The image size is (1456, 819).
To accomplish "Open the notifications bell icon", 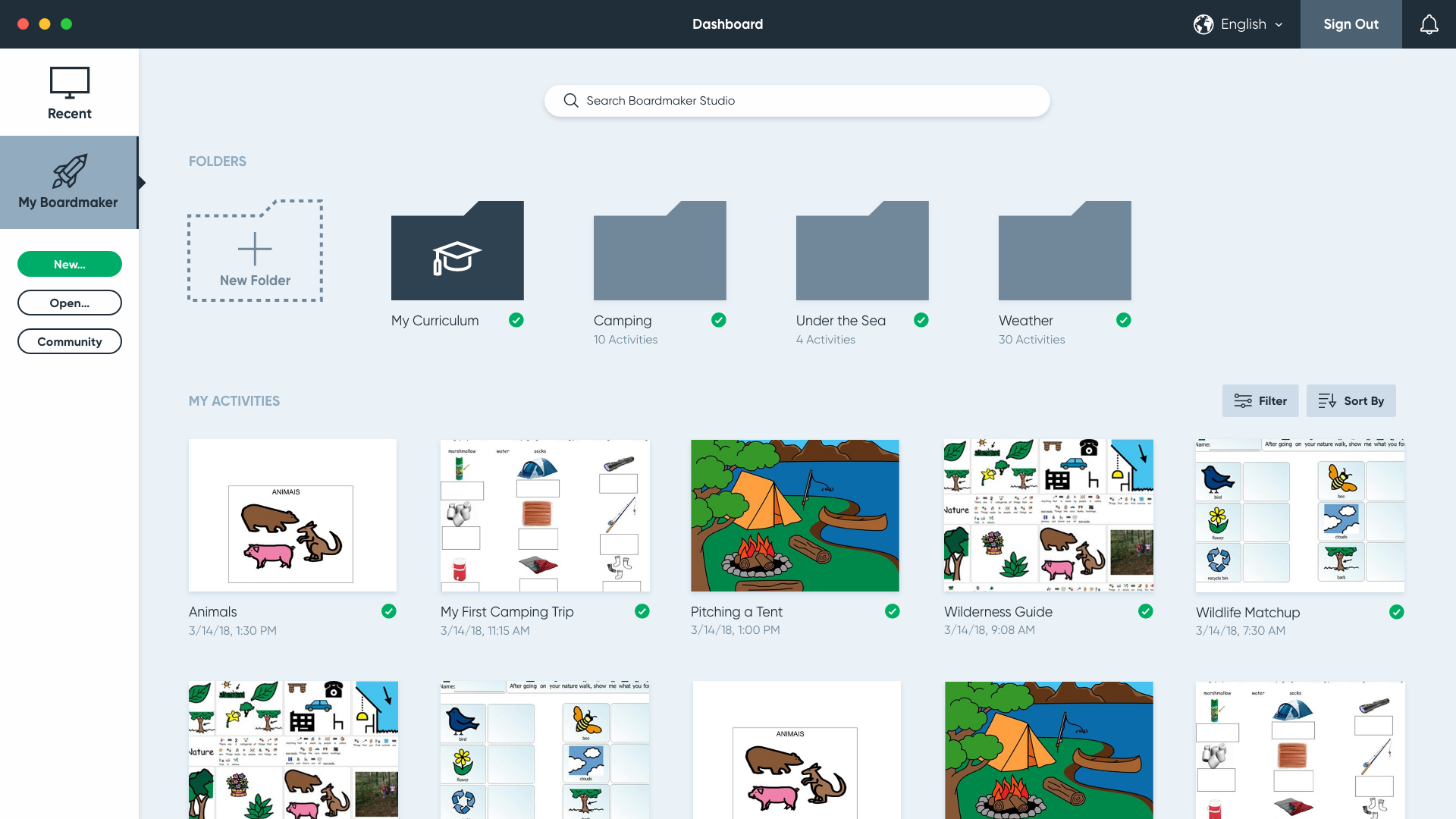I will pos(1429,24).
